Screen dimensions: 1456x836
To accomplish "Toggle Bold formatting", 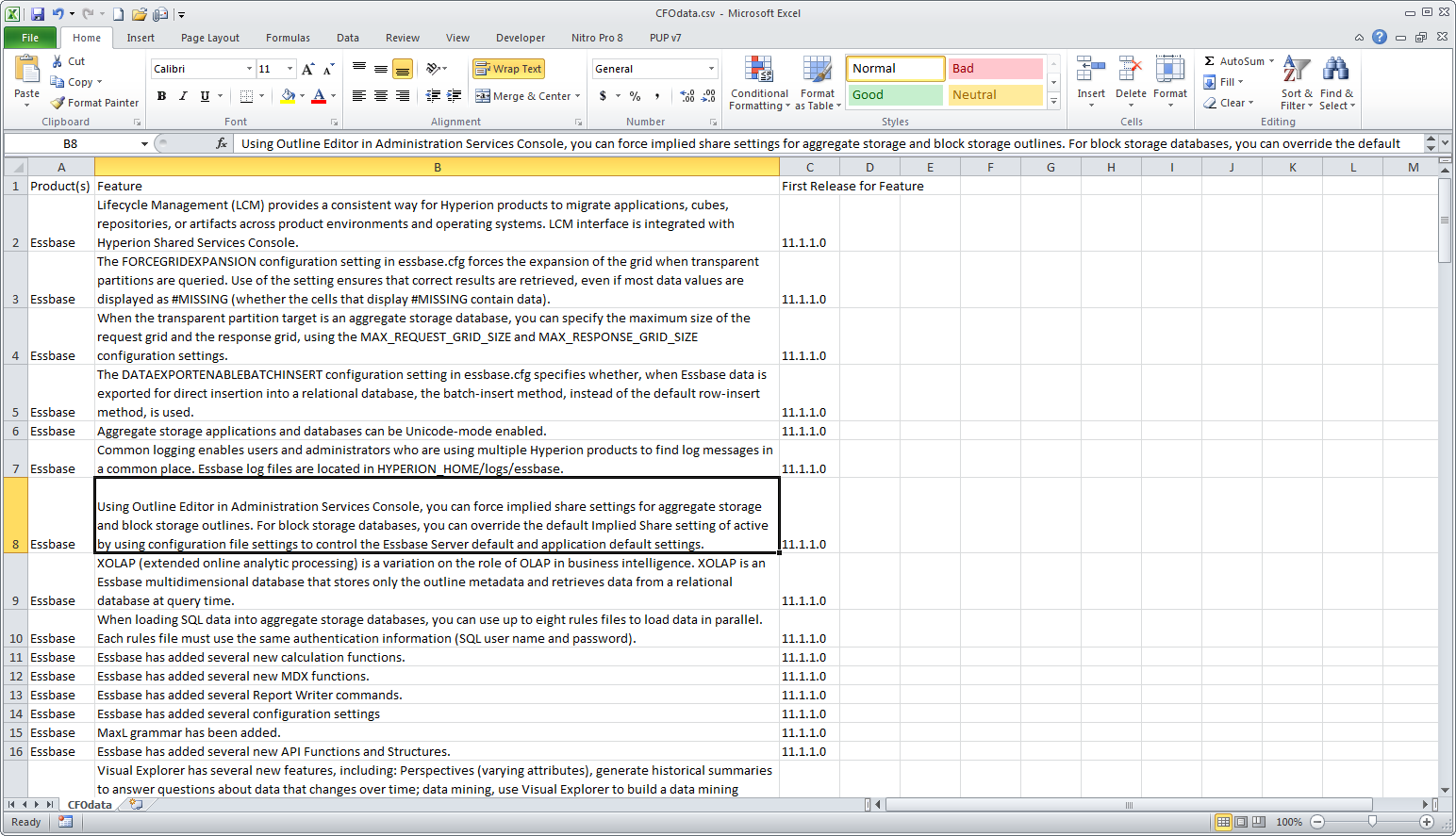I will point(162,96).
